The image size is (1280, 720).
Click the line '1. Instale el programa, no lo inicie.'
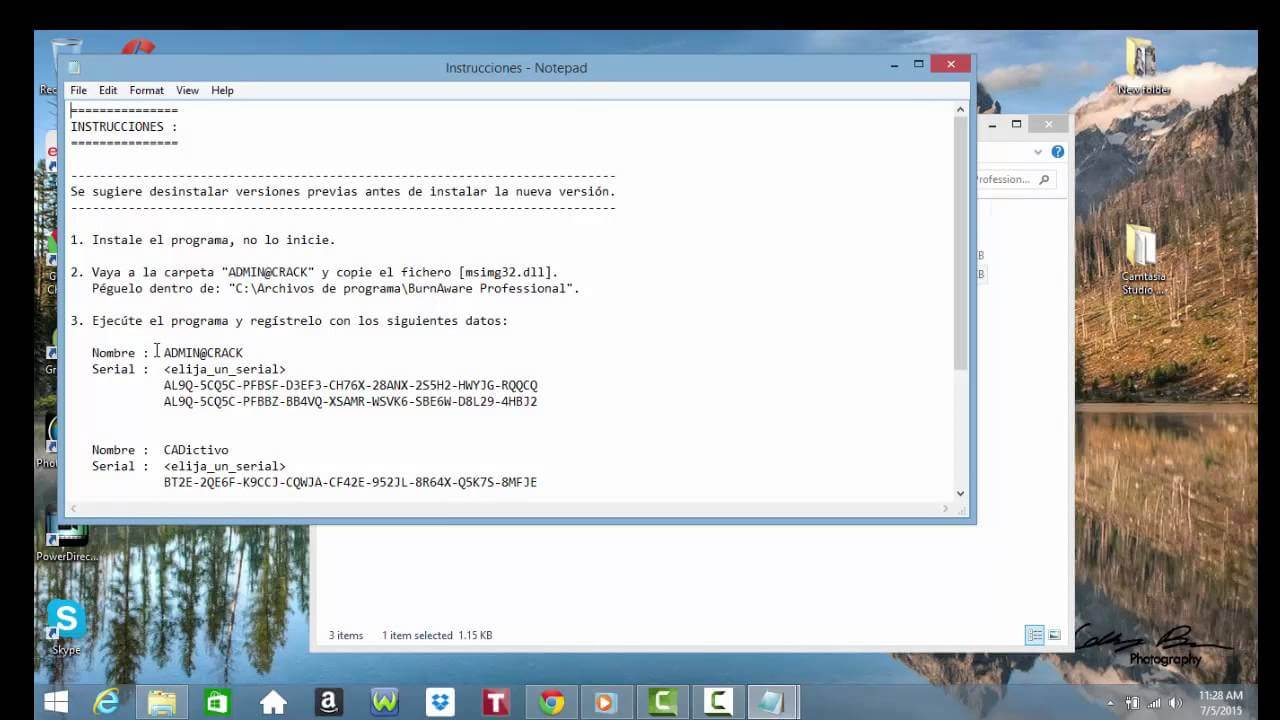[203, 240]
